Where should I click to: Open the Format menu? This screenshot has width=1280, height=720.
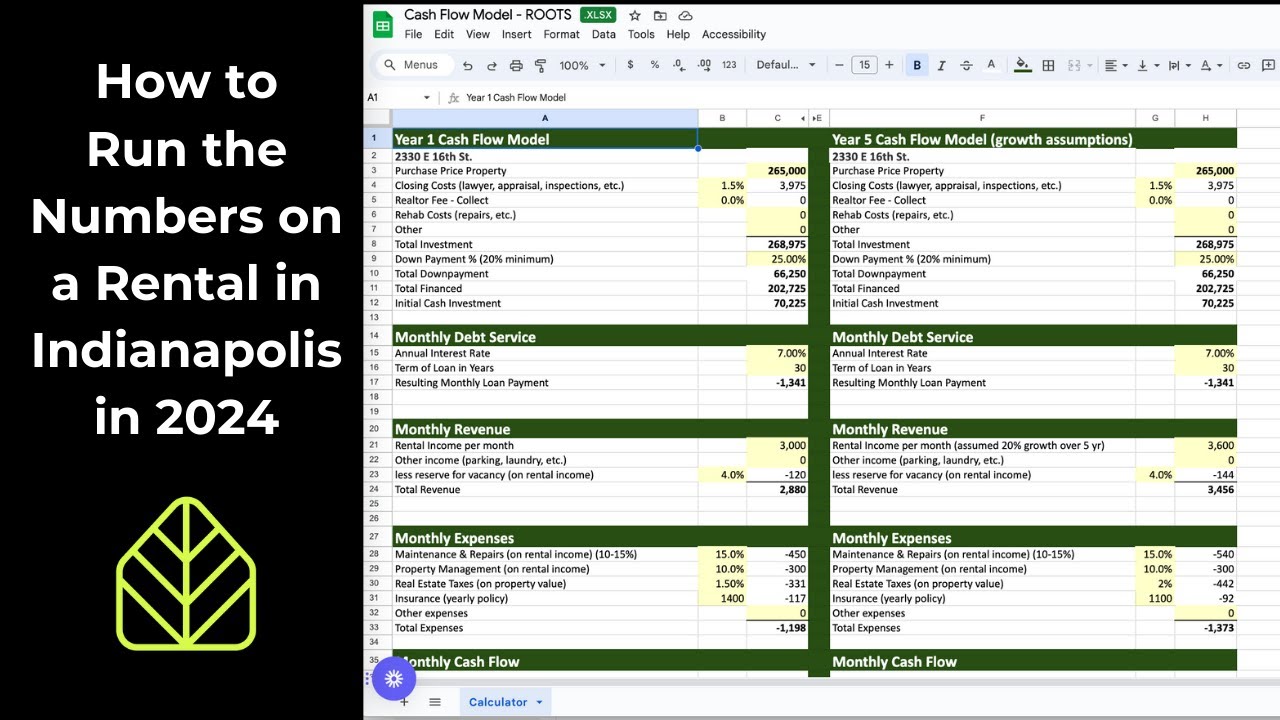click(562, 34)
